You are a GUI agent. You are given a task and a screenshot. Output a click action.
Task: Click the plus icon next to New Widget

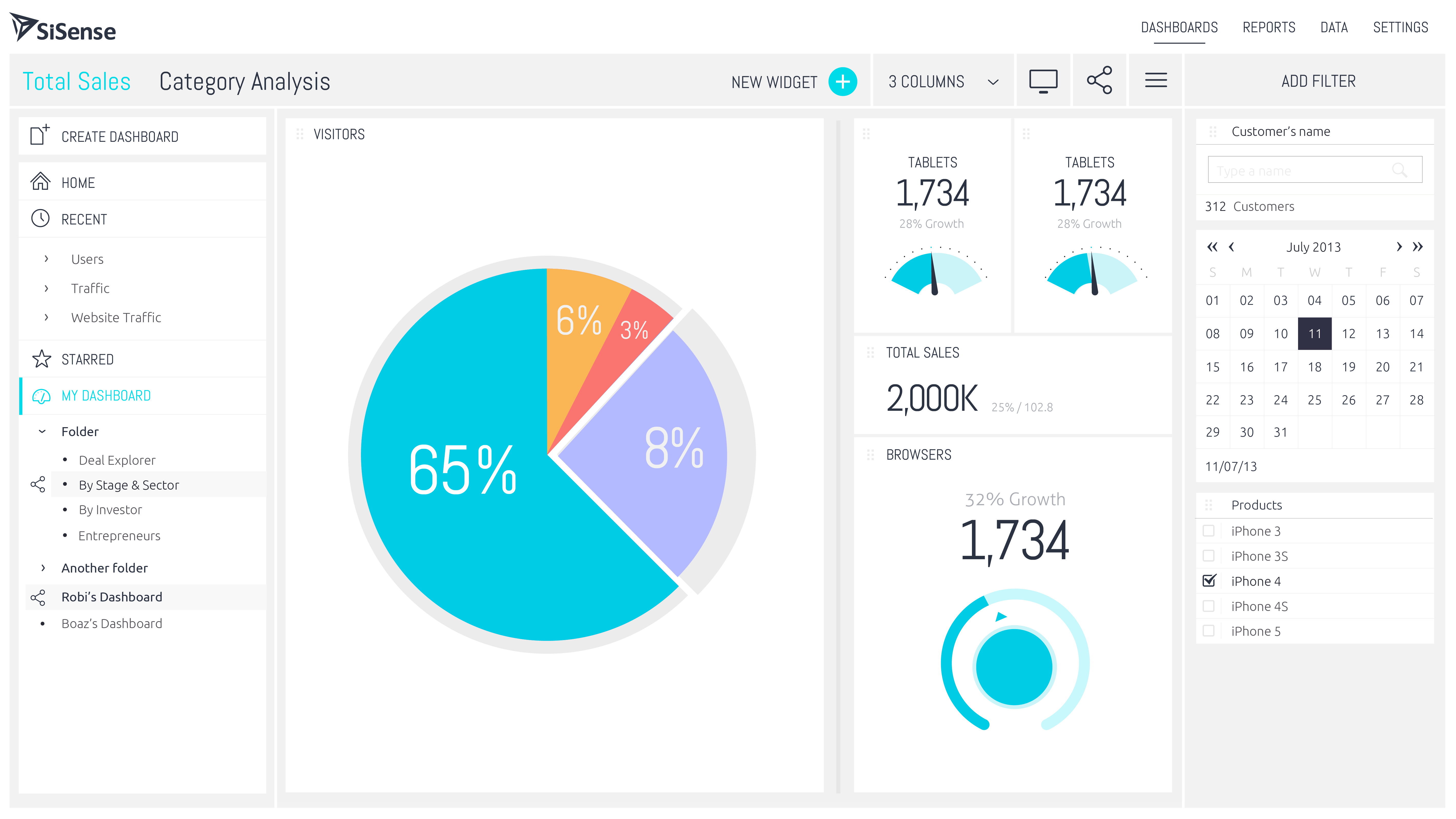coord(842,81)
